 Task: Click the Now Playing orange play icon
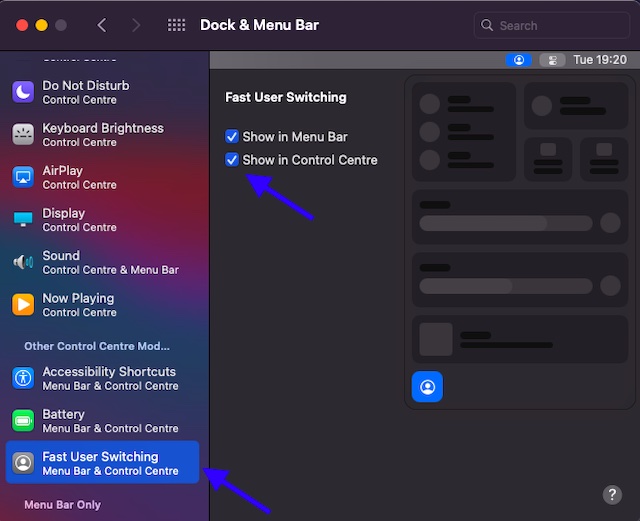tap(23, 304)
